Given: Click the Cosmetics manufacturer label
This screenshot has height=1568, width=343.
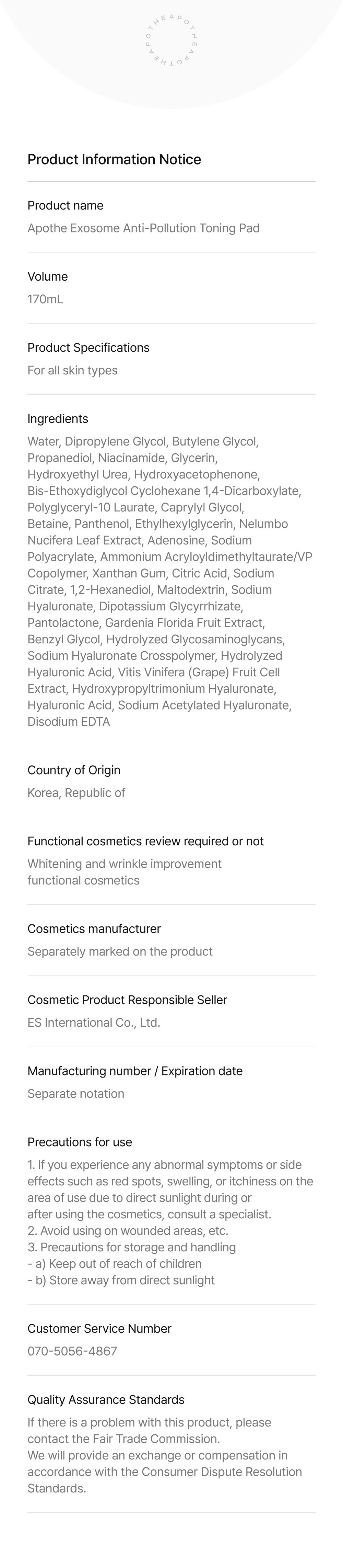Looking at the screenshot, I should 94,929.
